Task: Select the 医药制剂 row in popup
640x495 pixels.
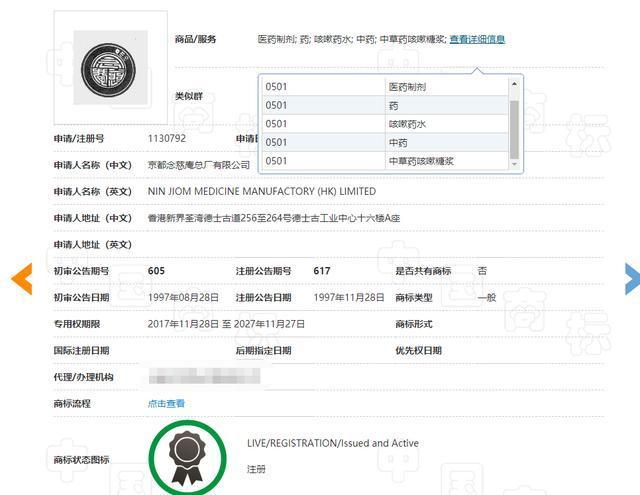Action: (x=385, y=87)
